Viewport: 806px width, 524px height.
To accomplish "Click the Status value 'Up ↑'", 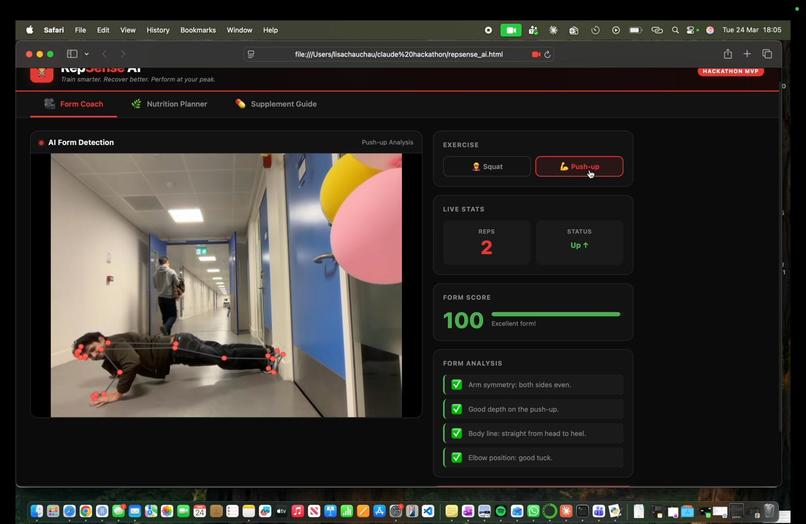I will pos(579,245).
